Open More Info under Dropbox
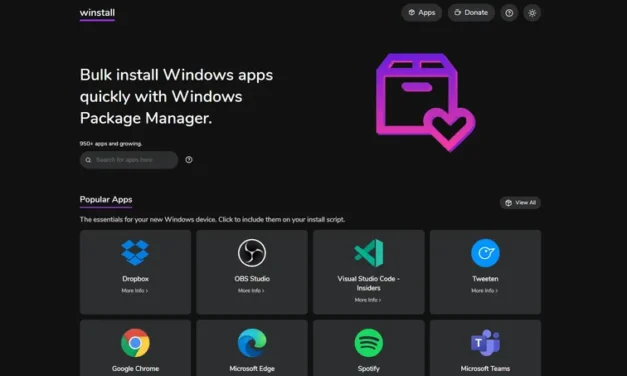 (135, 291)
